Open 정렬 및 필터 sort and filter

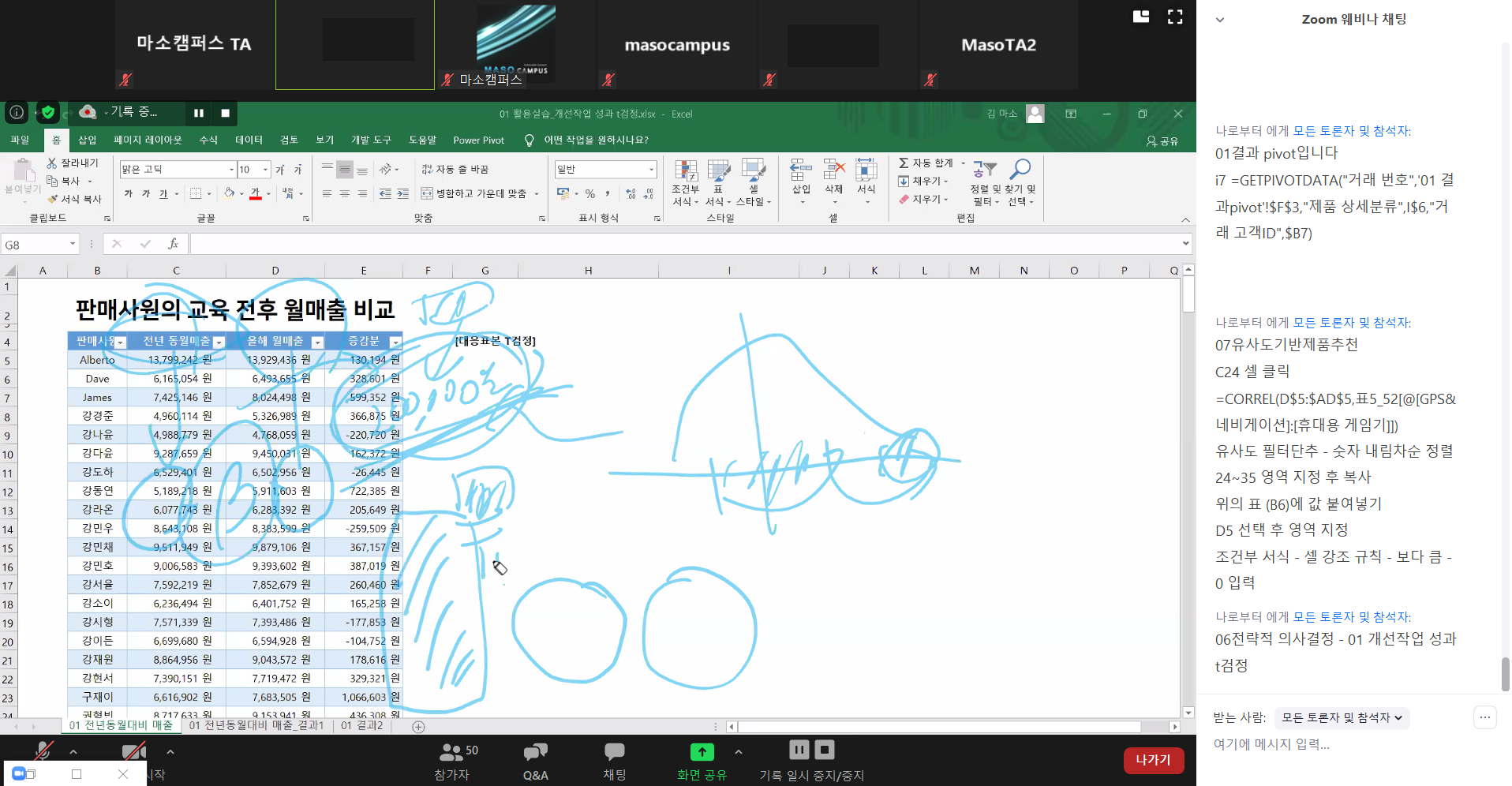985,183
